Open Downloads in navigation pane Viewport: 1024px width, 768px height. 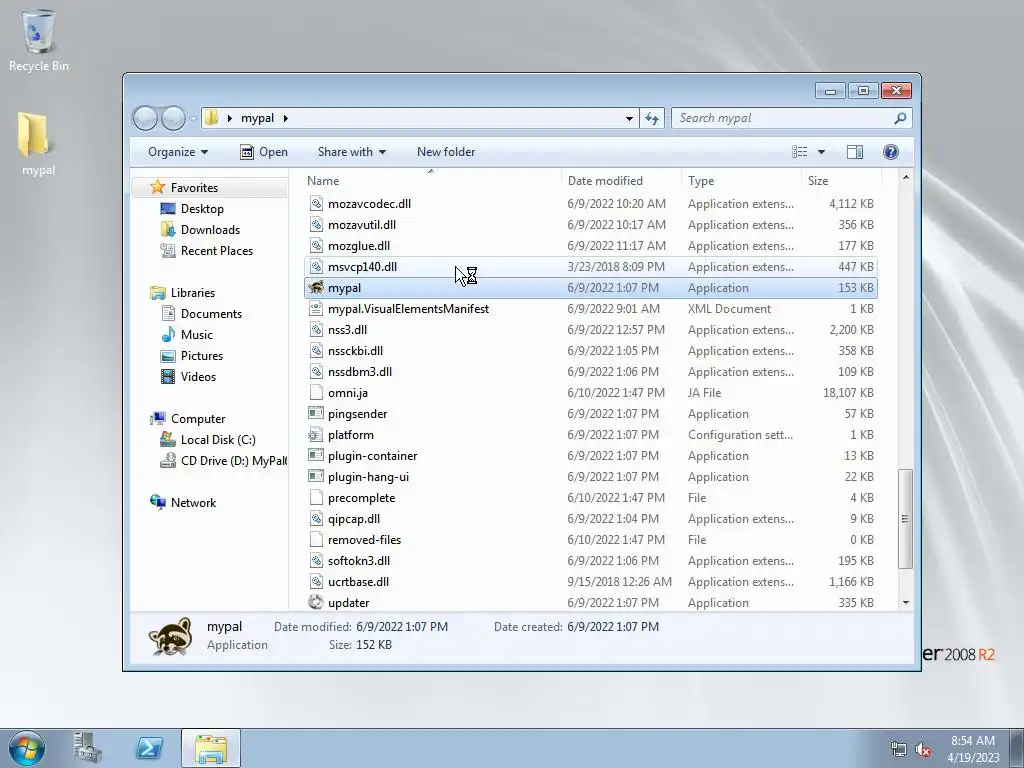pyautogui.click(x=210, y=230)
